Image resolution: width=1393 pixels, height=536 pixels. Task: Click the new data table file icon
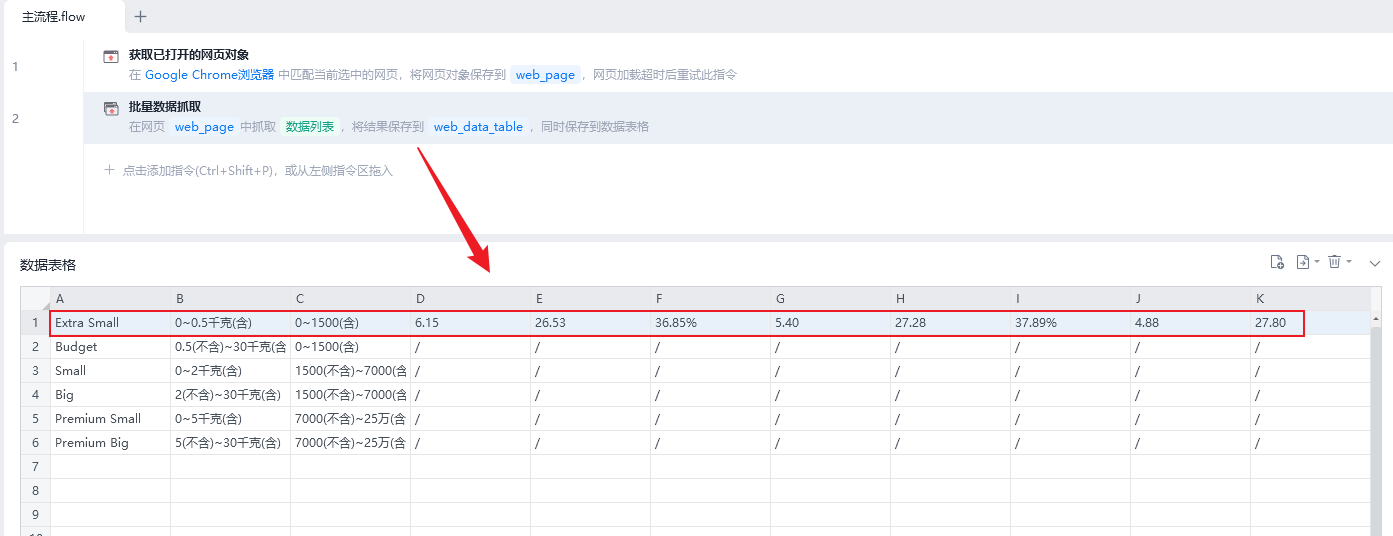pyautogui.click(x=1277, y=262)
